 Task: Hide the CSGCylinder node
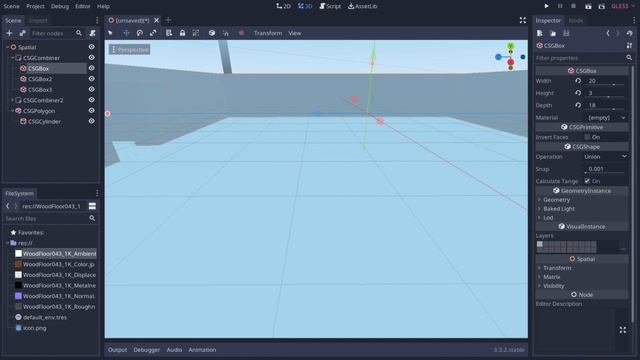point(91,121)
